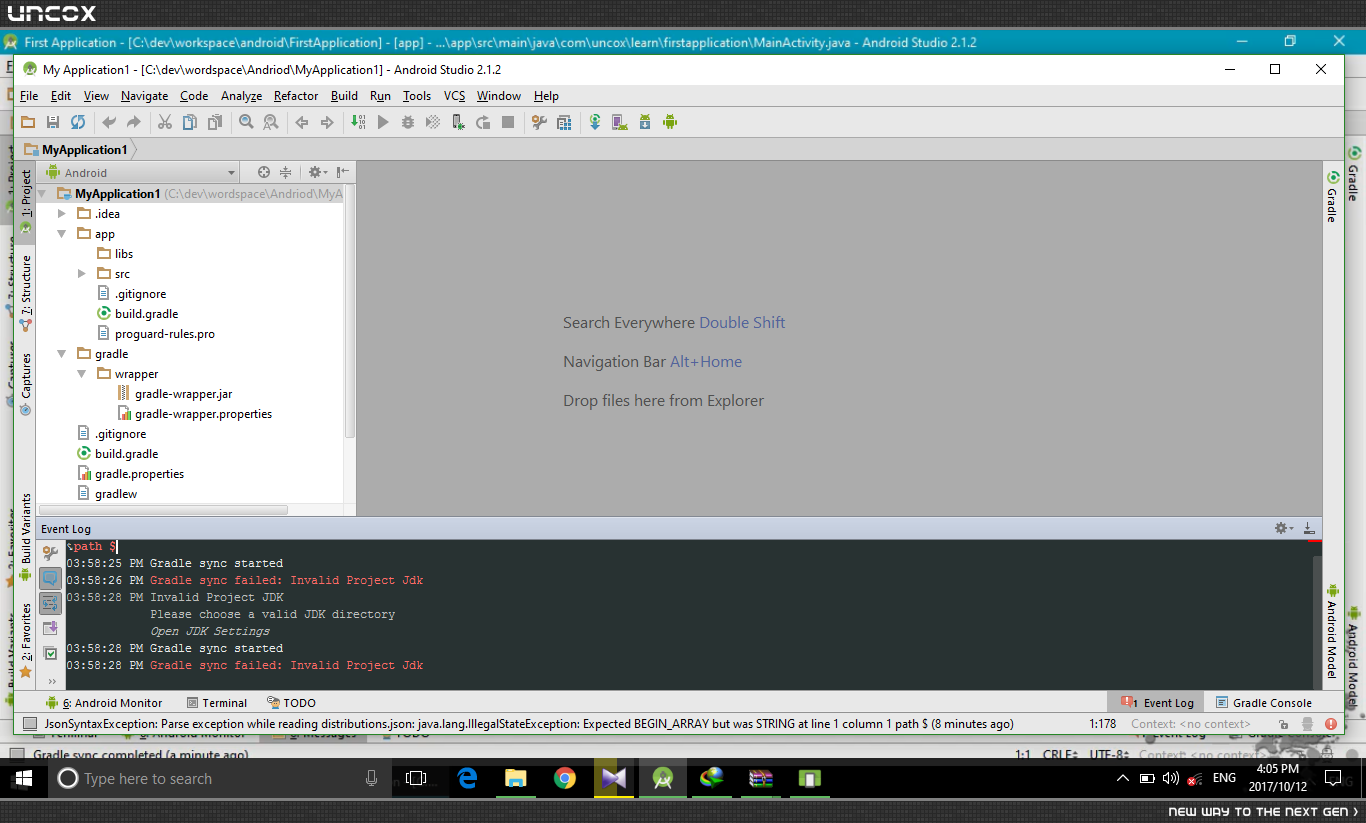Click the Save All floppy disk icon

53,122
